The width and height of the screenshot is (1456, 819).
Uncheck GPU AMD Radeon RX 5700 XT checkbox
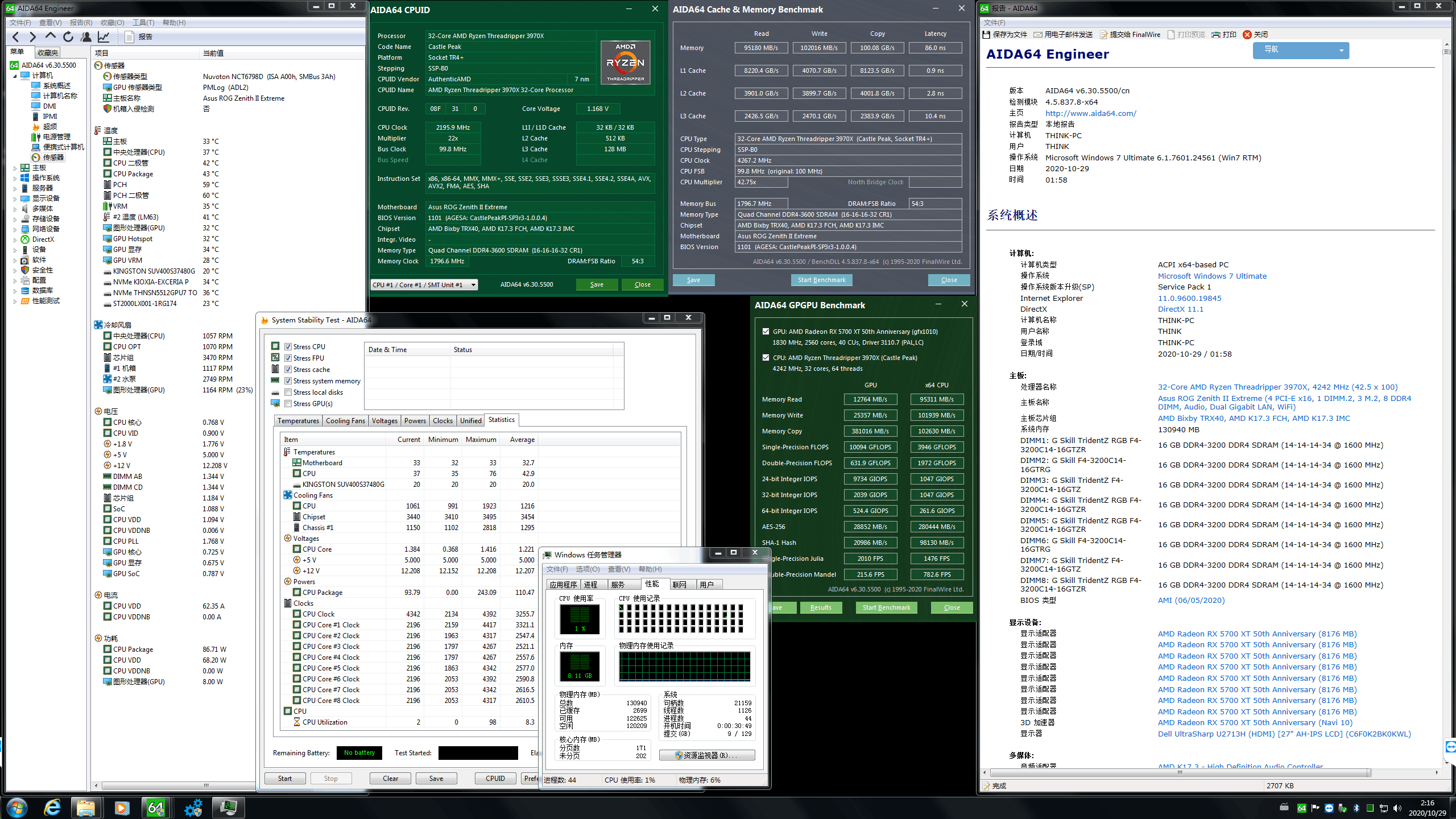click(x=766, y=331)
